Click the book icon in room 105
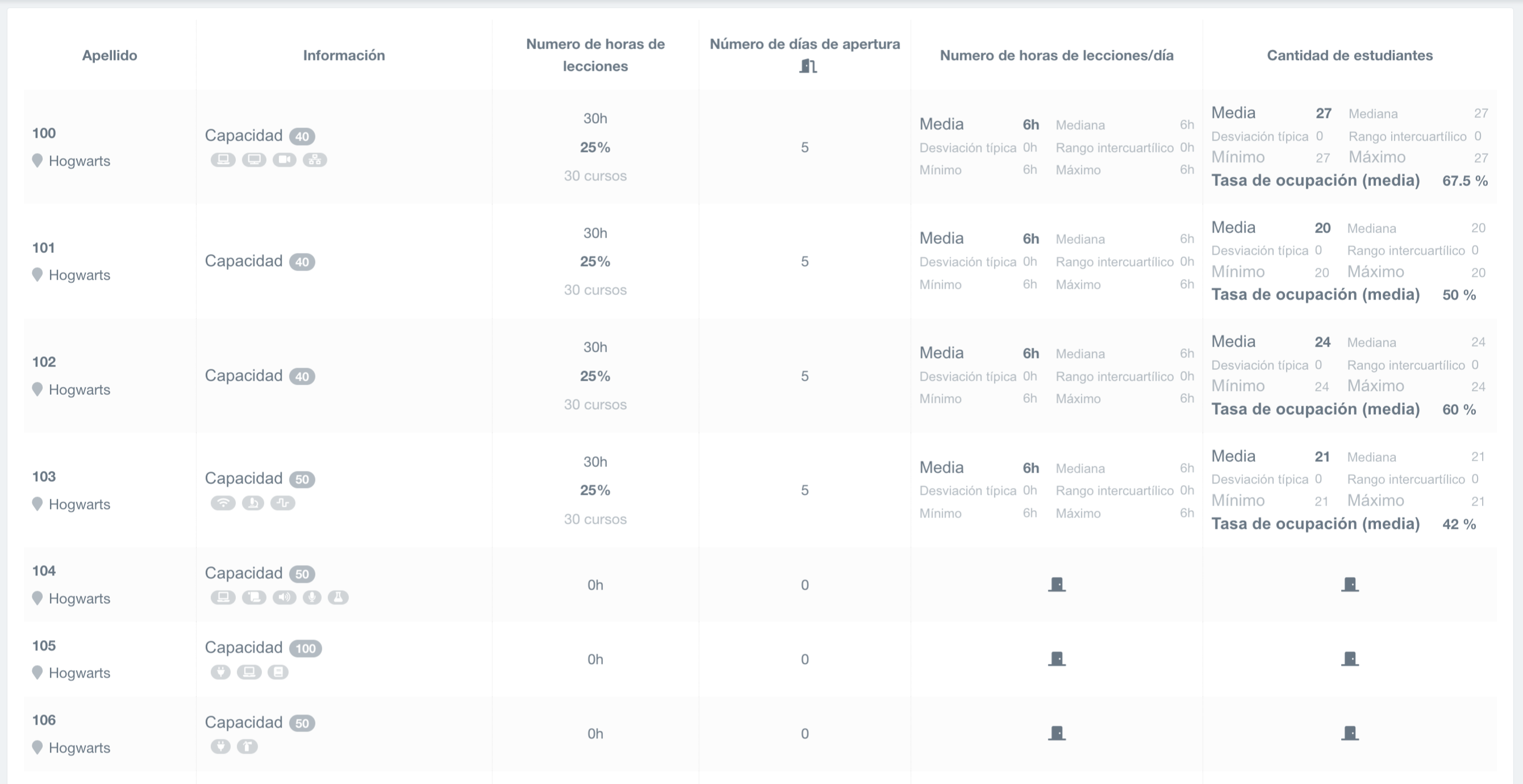Screen dimensions: 1523x784 (278, 672)
